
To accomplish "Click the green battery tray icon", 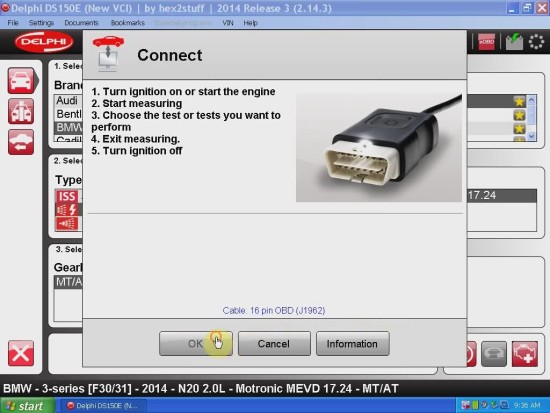I will tap(475, 406).
